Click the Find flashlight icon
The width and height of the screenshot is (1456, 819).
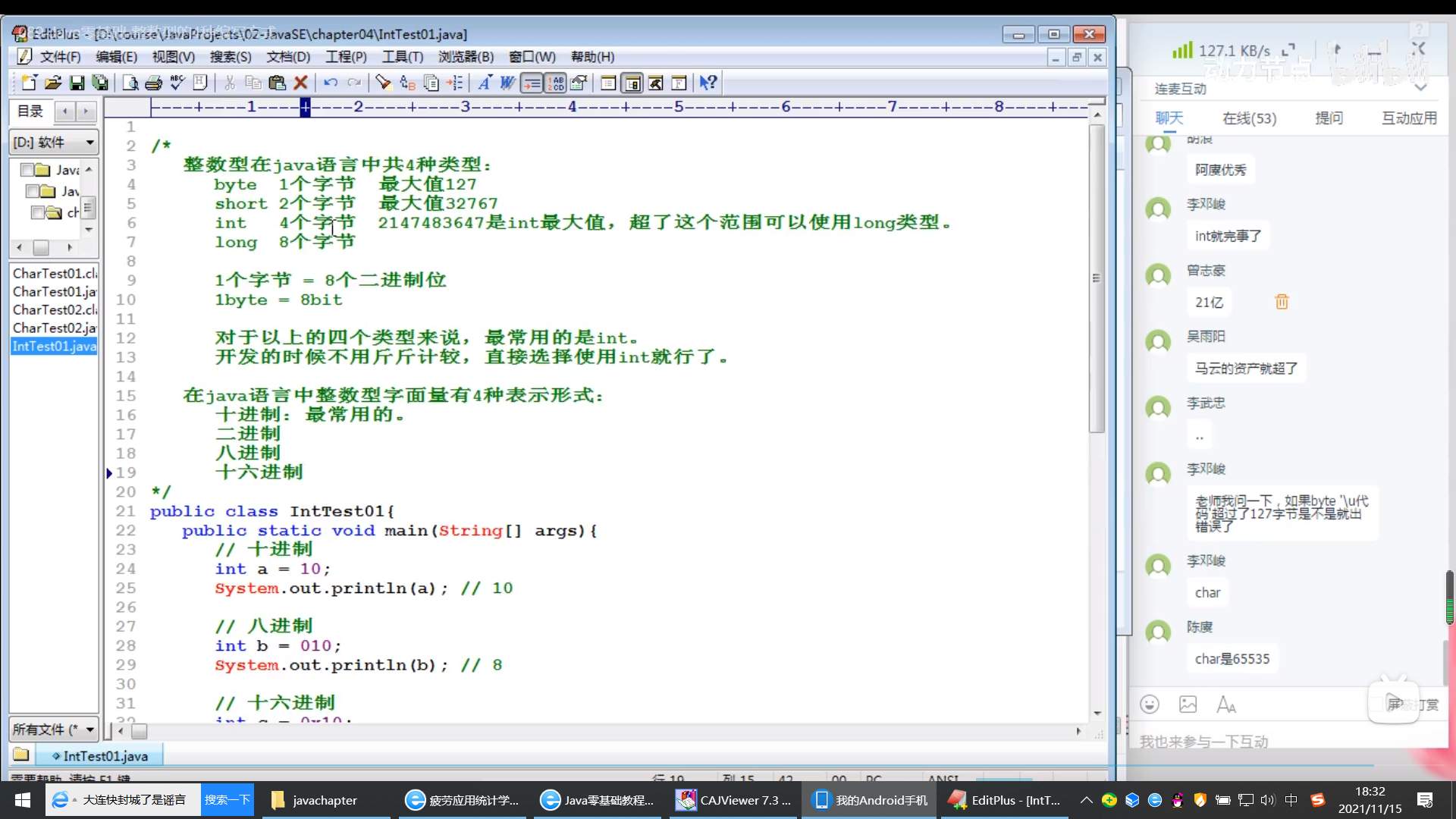383,83
